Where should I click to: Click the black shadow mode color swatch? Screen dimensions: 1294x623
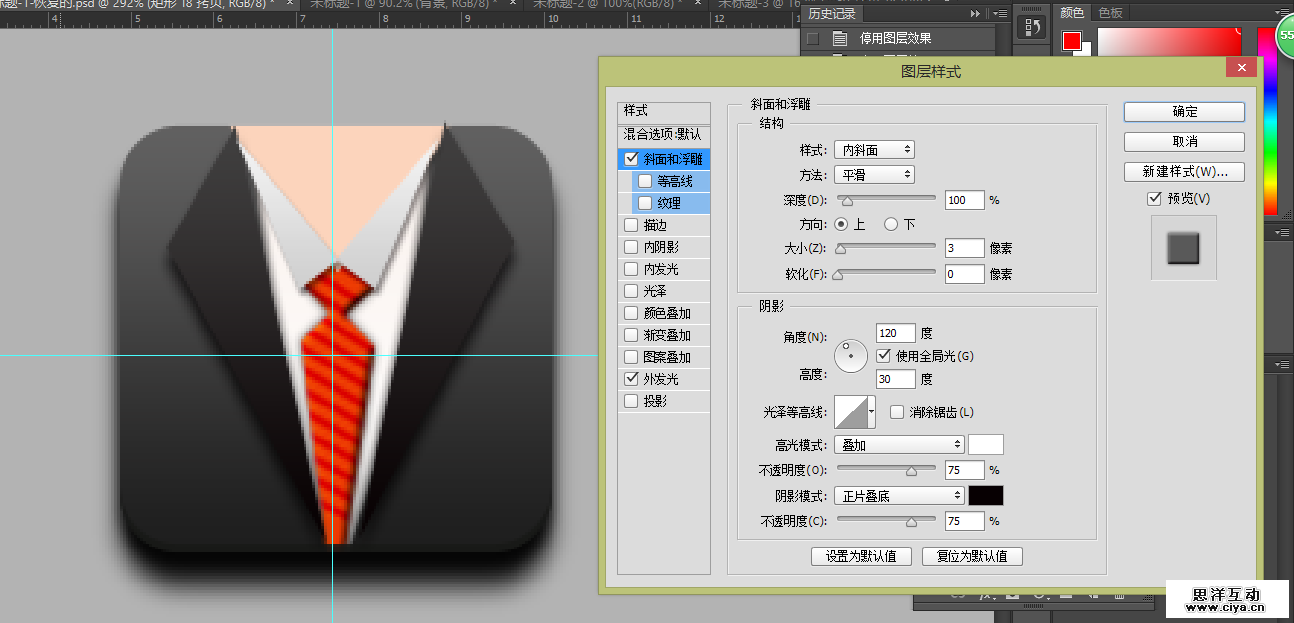tap(986, 496)
